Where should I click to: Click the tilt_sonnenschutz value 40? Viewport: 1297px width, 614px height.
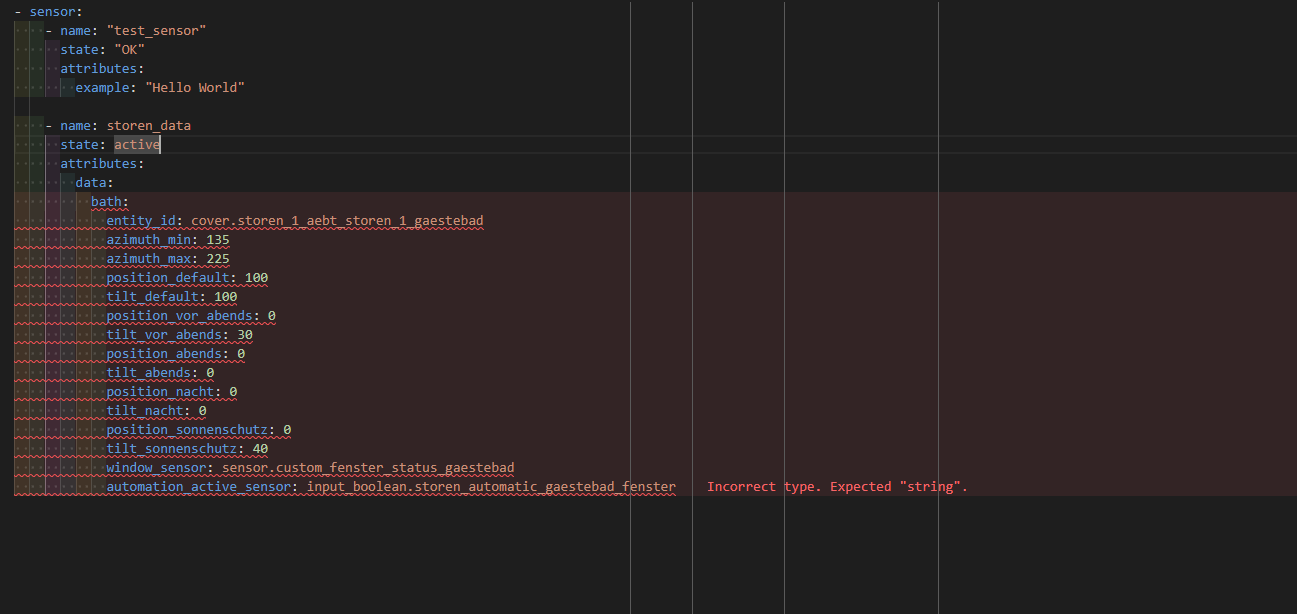[260, 449]
